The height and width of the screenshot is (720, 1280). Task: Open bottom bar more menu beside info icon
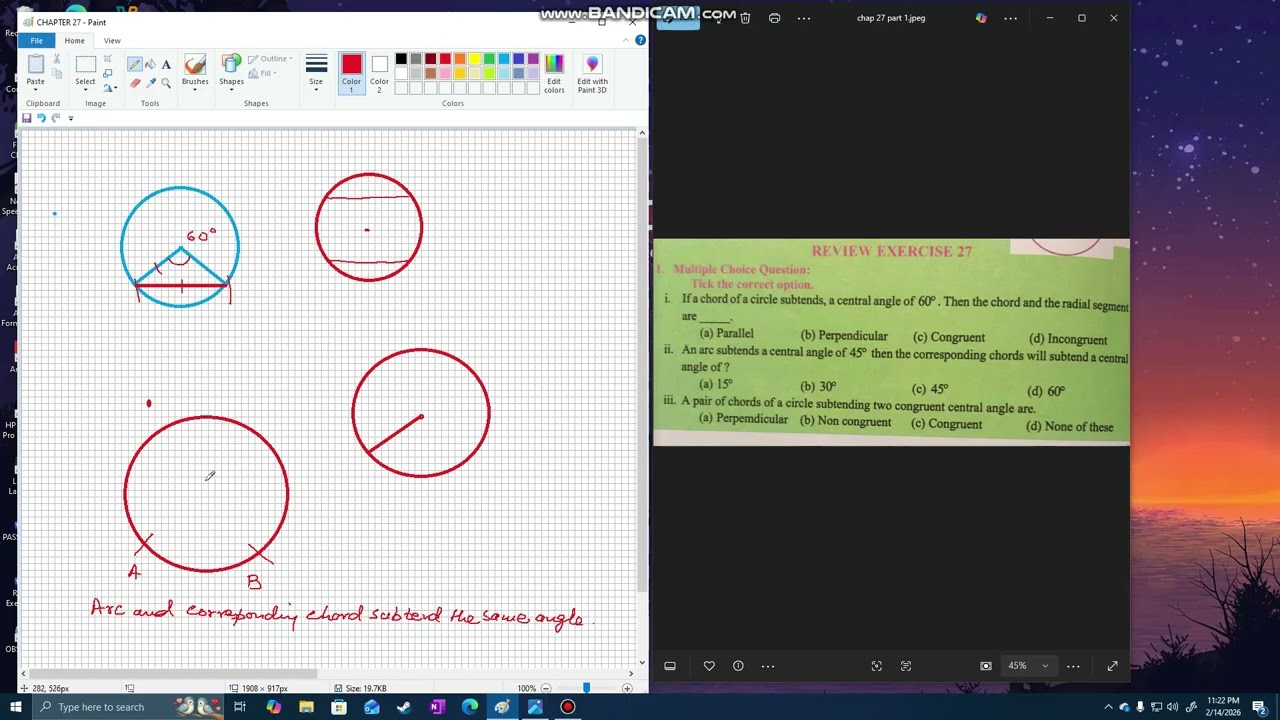[x=768, y=666]
